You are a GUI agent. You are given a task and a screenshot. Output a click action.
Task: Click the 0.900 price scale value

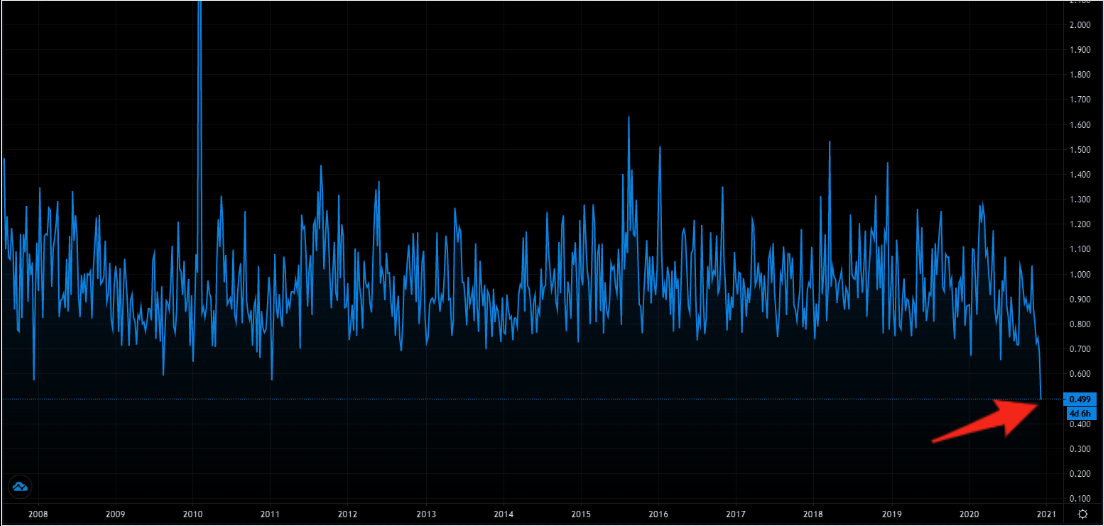pyautogui.click(x=1079, y=299)
